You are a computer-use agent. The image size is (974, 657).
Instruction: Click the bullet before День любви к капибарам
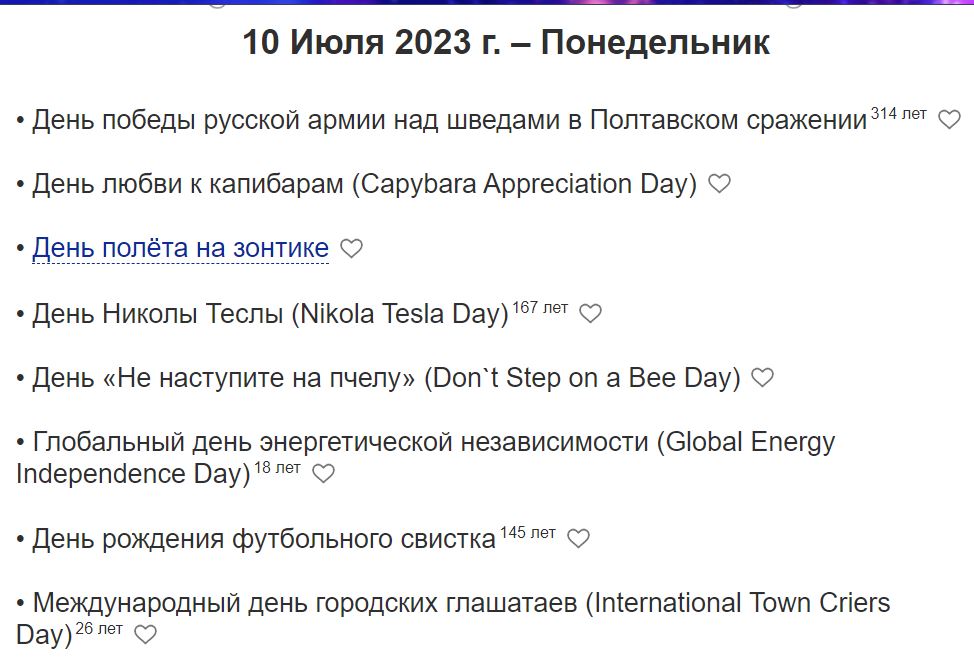tap(18, 183)
